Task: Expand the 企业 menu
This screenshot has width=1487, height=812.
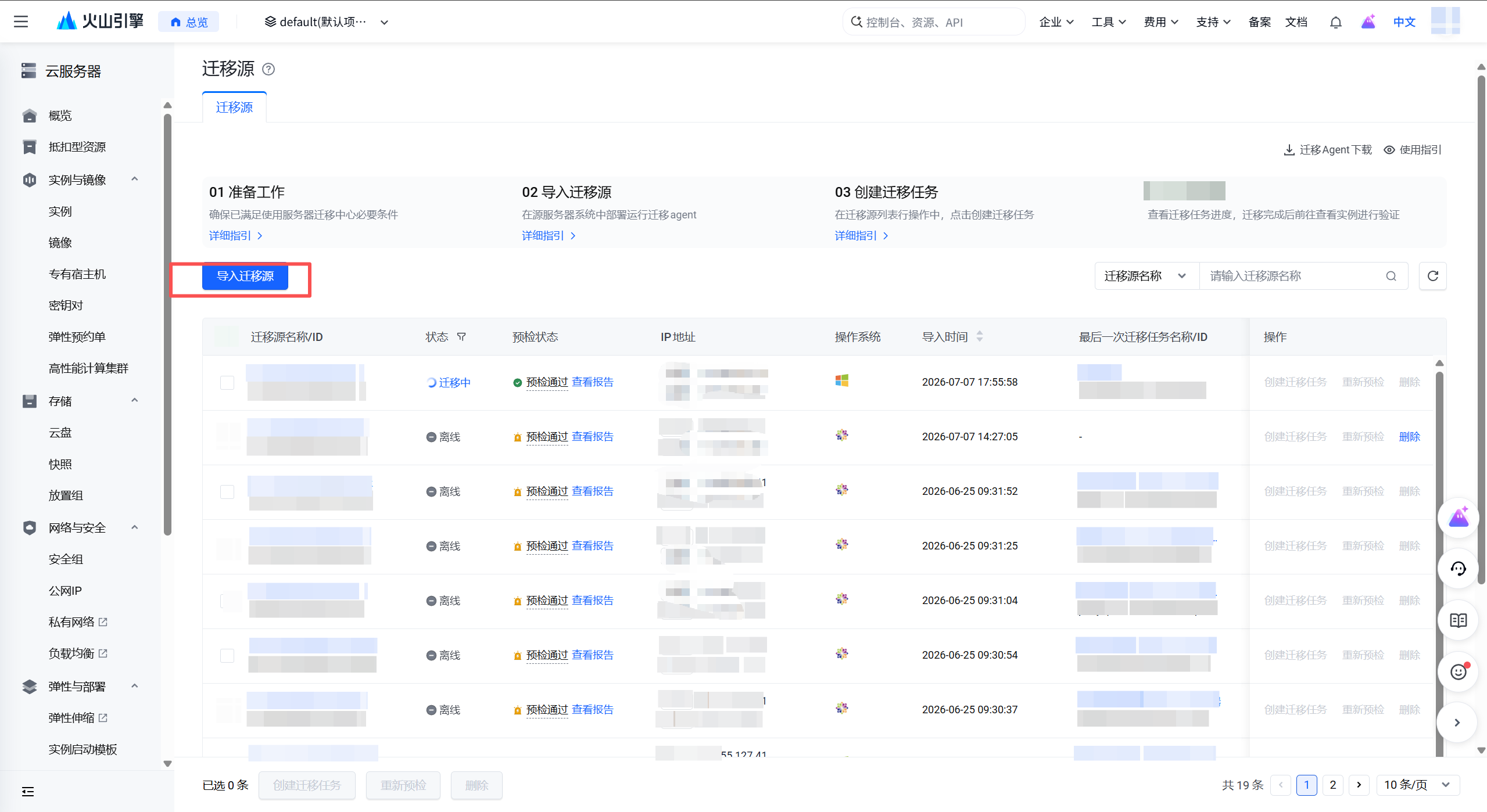Action: [1056, 22]
